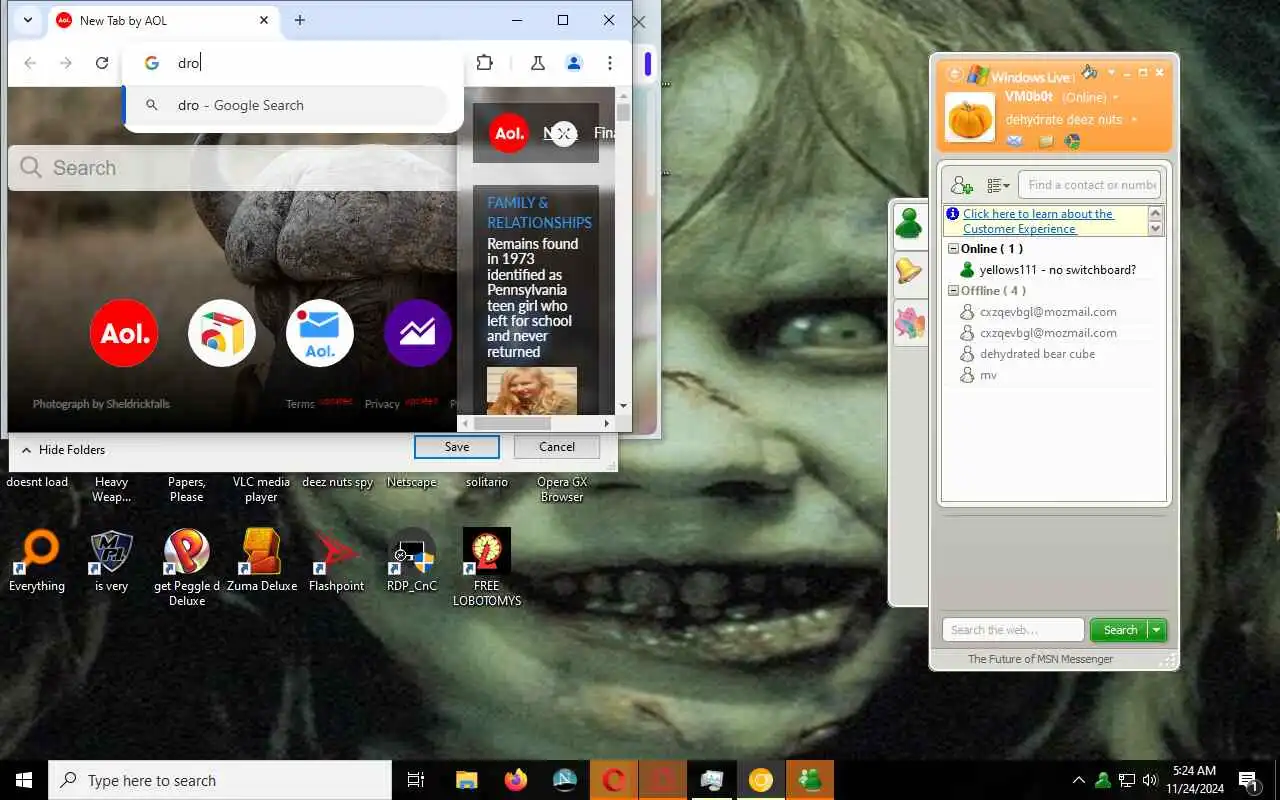The height and width of the screenshot is (800, 1280).
Task: Open the Flashpoint desktop shortcut
Action: click(336, 562)
